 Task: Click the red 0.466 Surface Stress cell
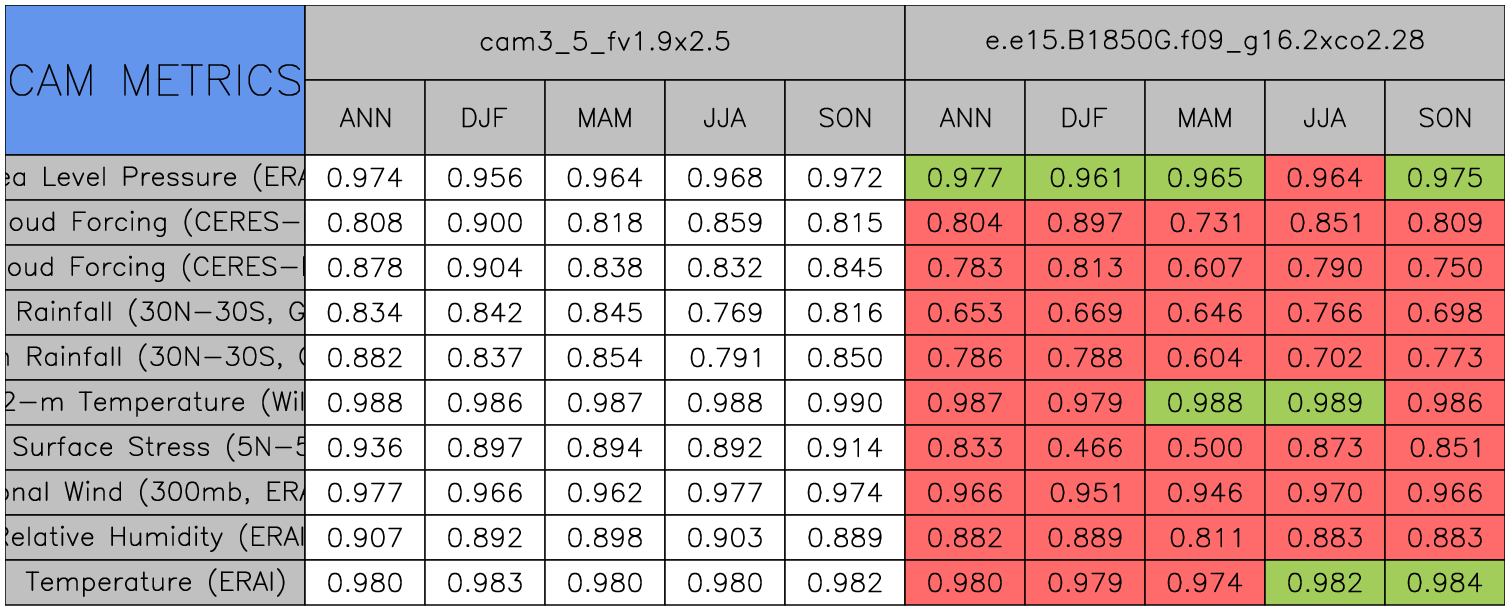(1084, 447)
